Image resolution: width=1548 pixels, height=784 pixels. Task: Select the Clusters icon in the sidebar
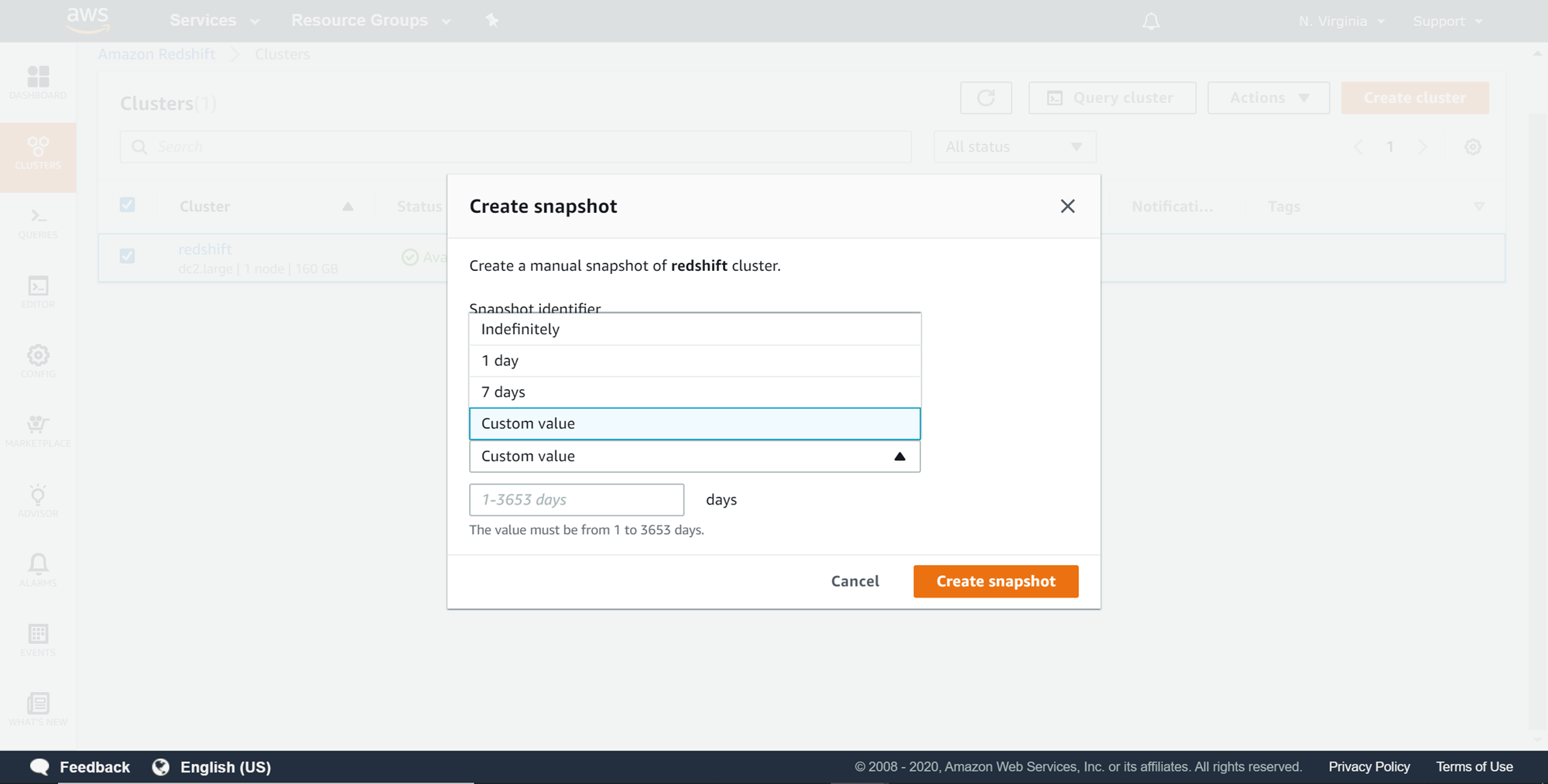pos(38,153)
